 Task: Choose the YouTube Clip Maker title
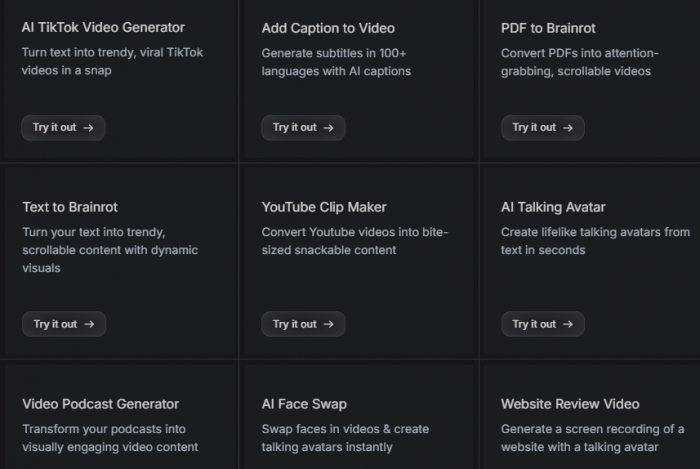click(x=323, y=207)
